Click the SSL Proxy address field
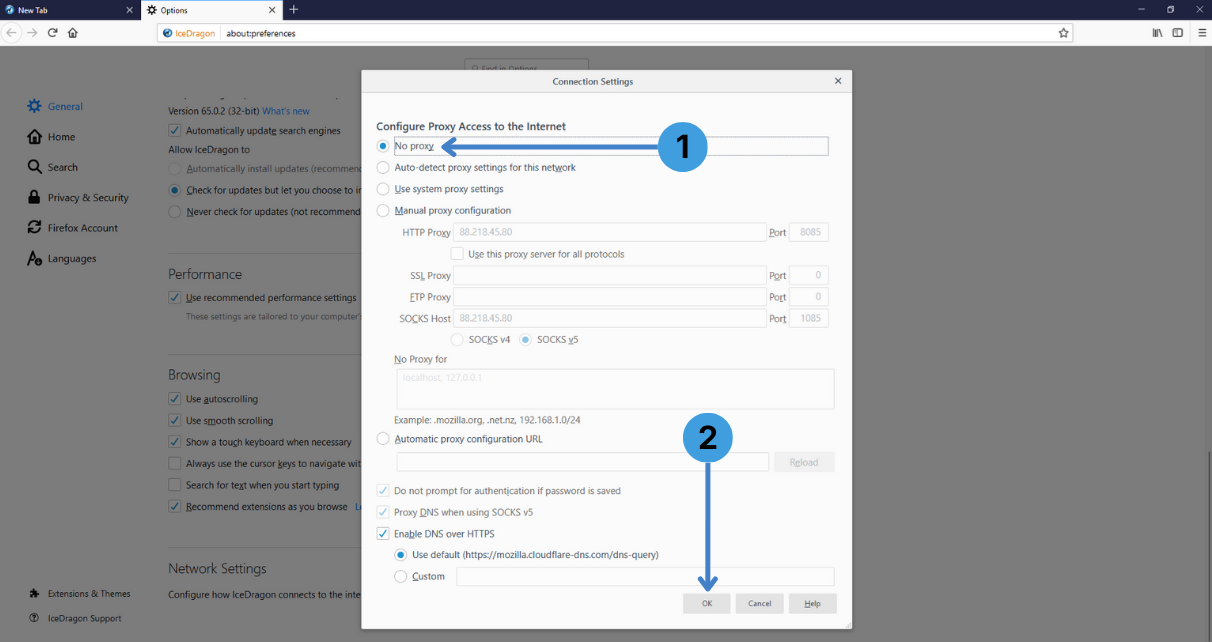1212x642 pixels. (x=610, y=275)
